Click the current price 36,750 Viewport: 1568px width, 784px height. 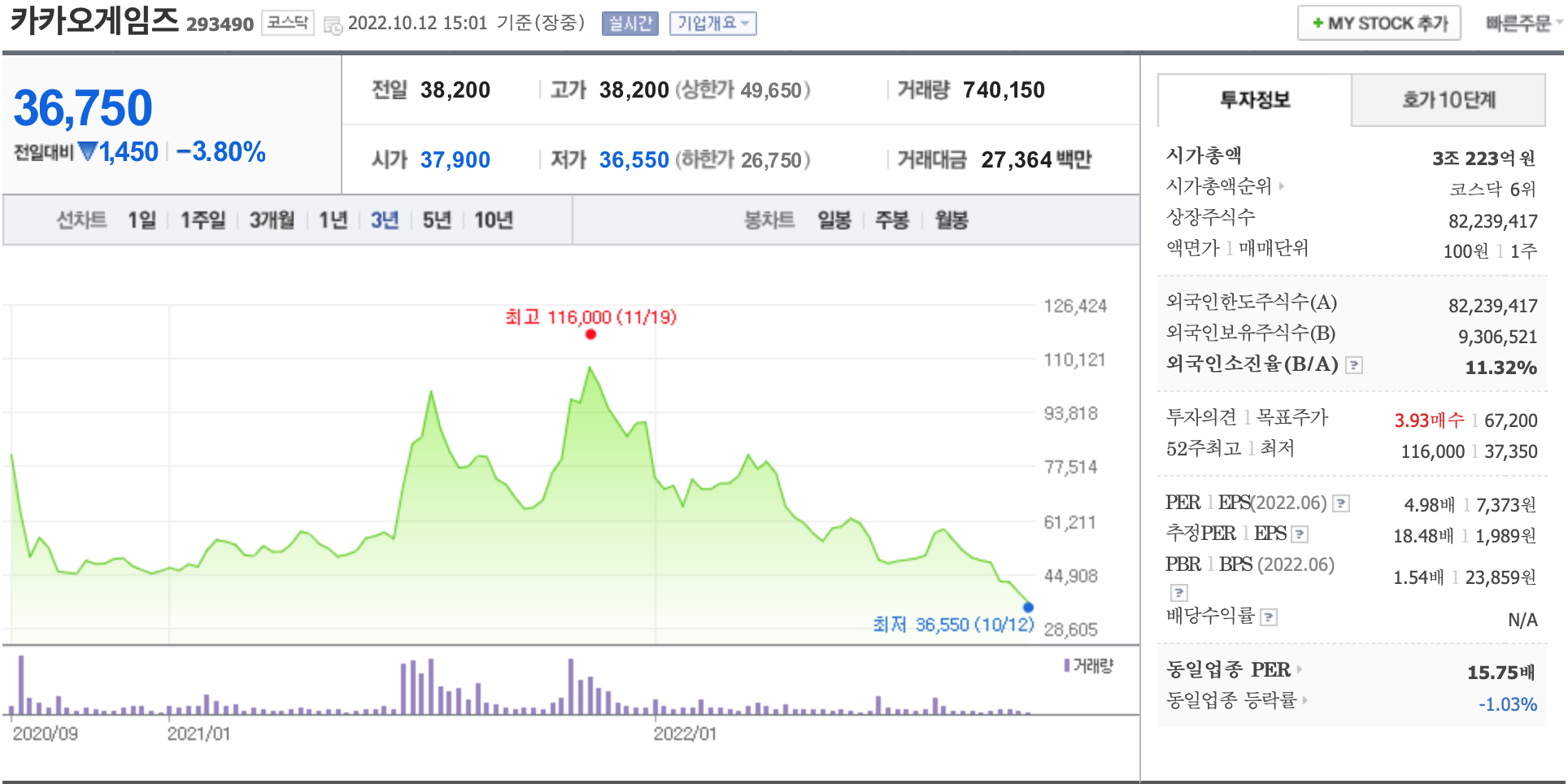[83, 108]
